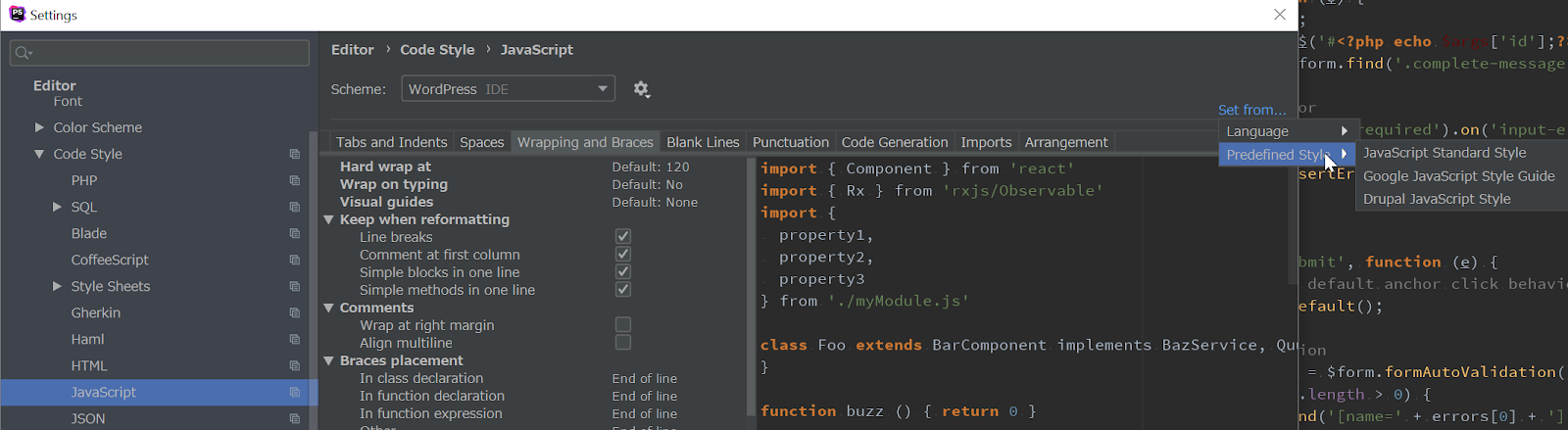This screenshot has width=1568, height=430.
Task: Select Font under Editor
Action: (x=68, y=102)
